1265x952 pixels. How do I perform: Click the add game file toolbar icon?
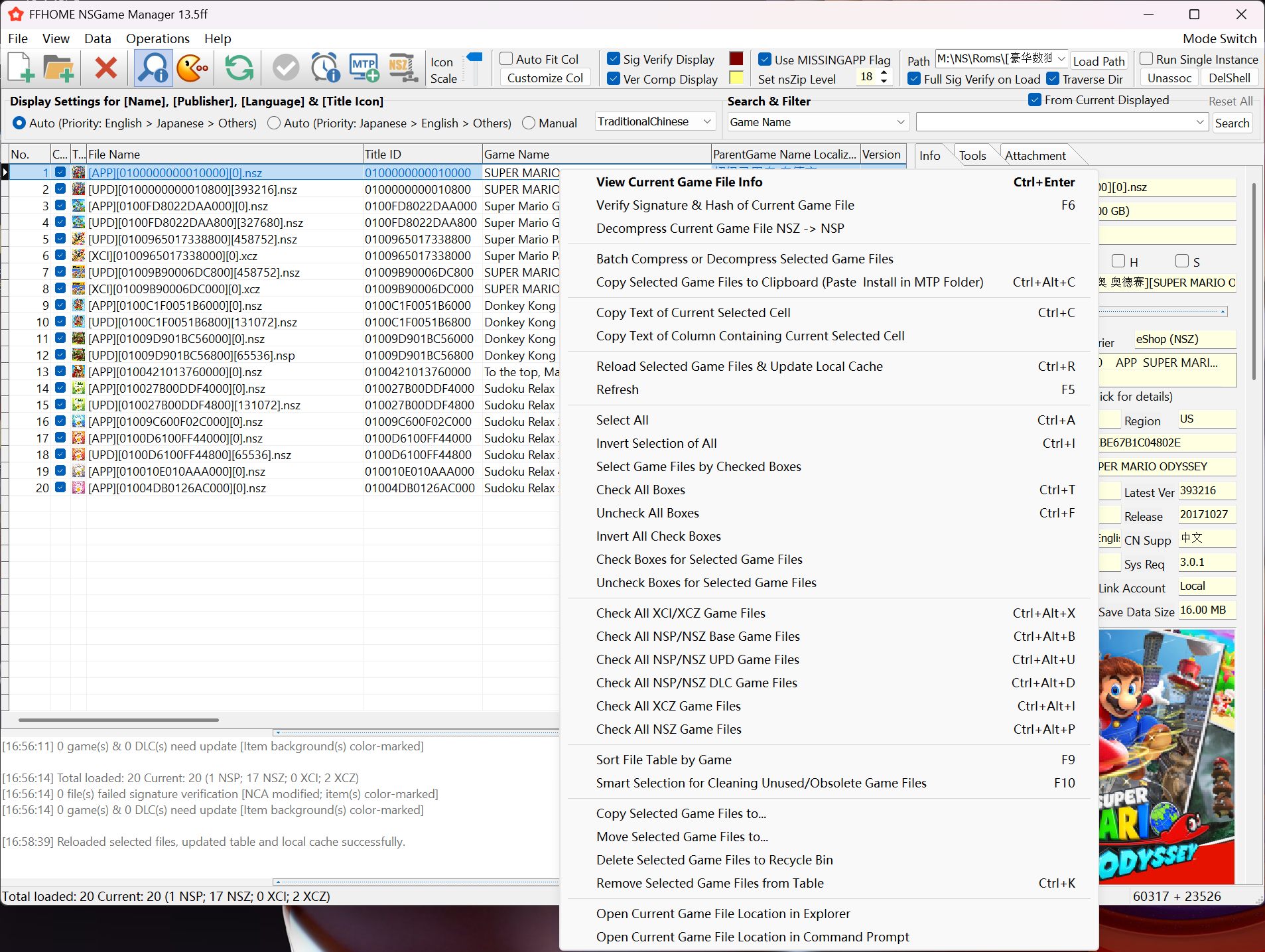[x=21, y=68]
